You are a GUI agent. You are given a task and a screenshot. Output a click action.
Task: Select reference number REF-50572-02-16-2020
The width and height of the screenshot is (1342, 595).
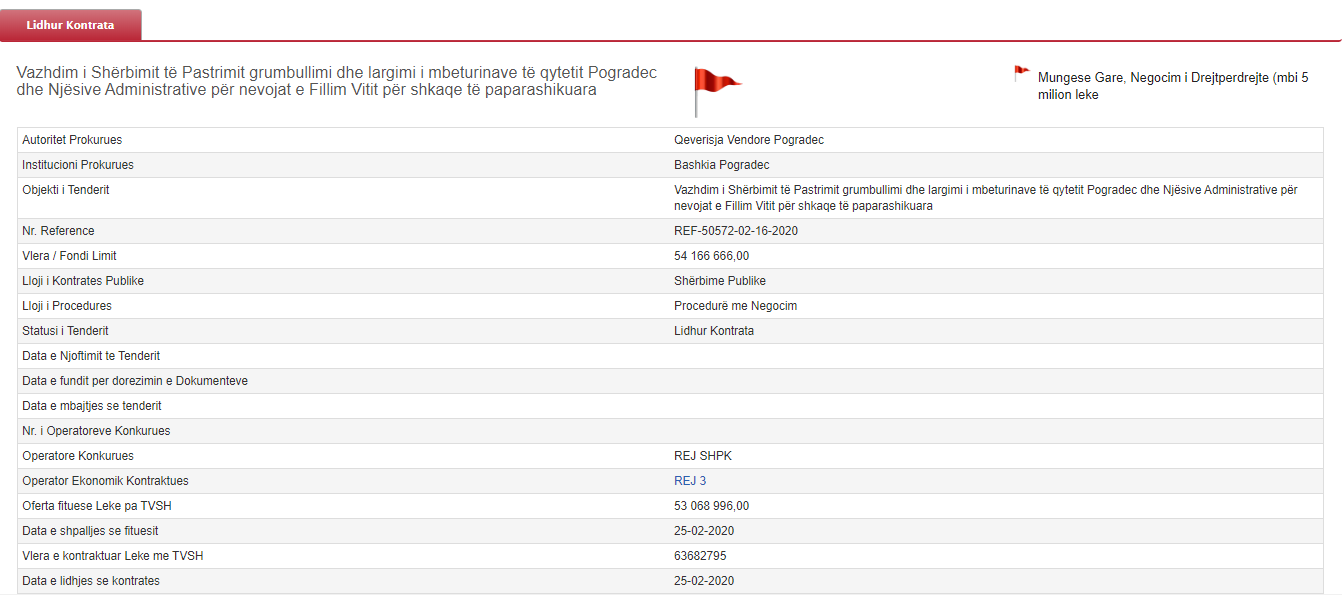pos(736,231)
